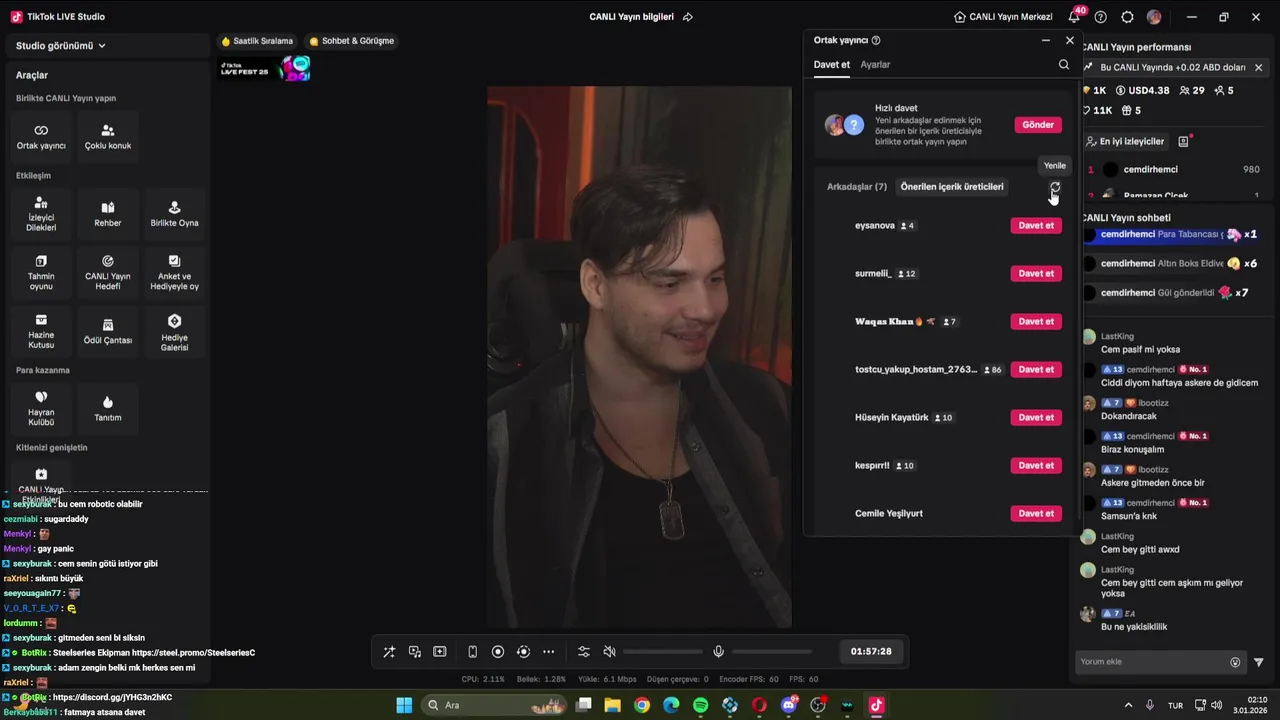Switch to the Ayarlar tab
The width and height of the screenshot is (1280, 720).
click(x=875, y=64)
